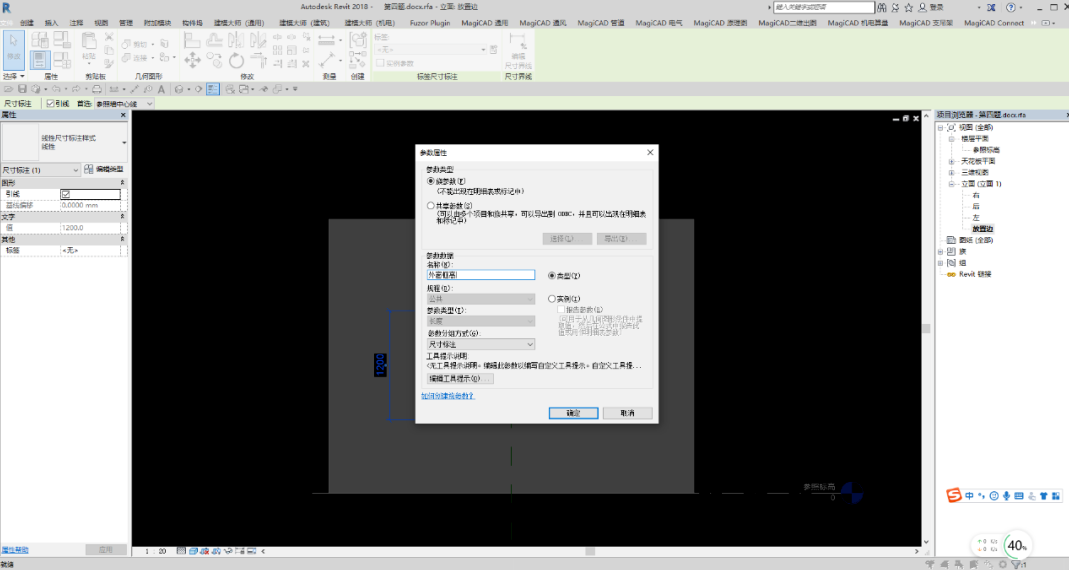
Task: Expand the 天花板平面 tree node
Action: [x=951, y=162]
